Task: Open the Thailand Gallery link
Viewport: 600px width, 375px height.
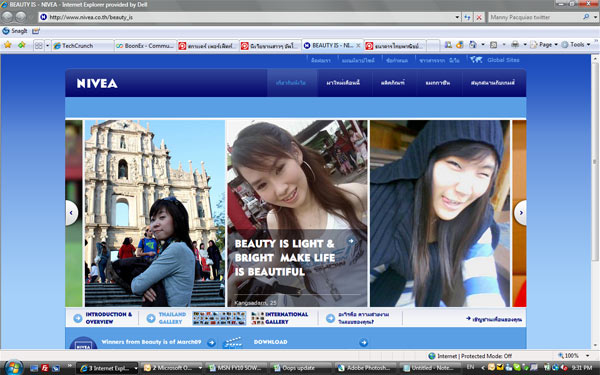Action: (x=172, y=318)
